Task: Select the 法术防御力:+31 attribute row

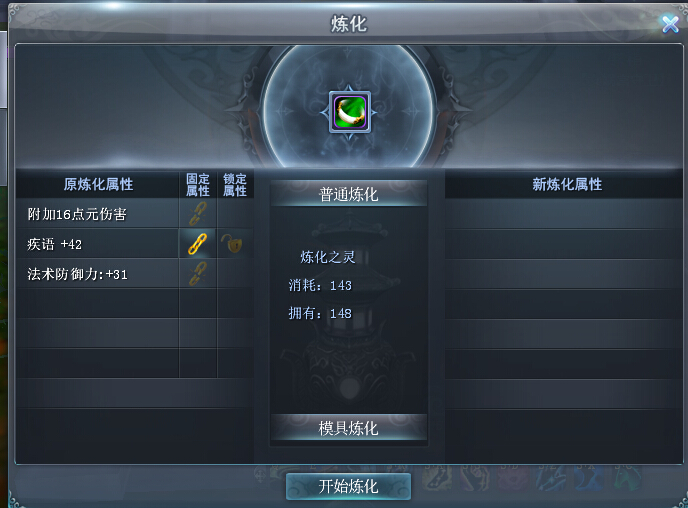Action: point(97,274)
